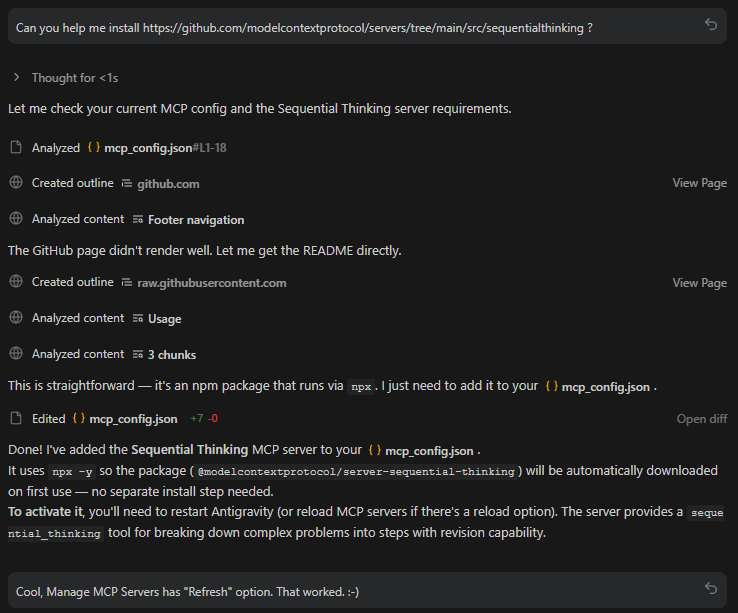738x613 pixels.
Task: Click undo arrow on last user message
Action: (x=711, y=589)
